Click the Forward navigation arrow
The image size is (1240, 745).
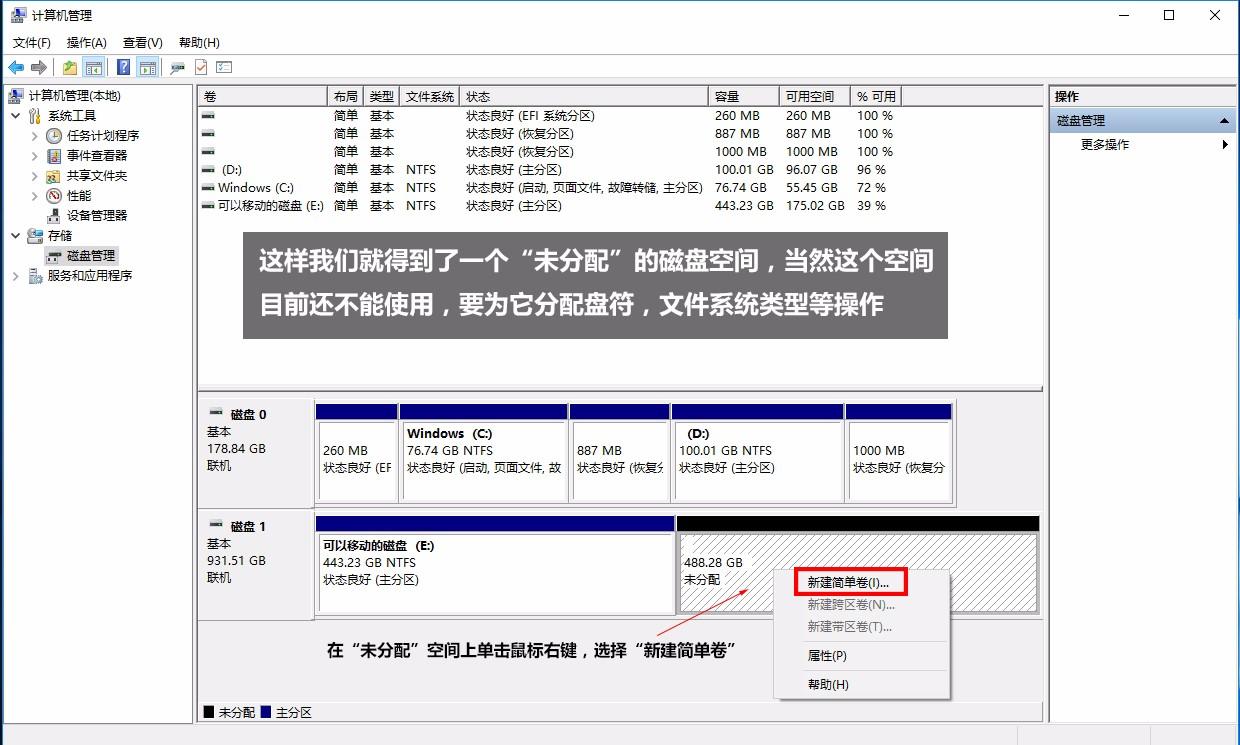pos(38,67)
